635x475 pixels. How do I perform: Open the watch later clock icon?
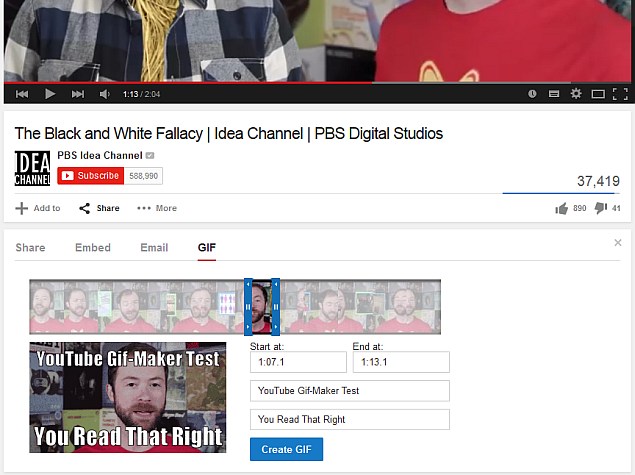(532, 94)
